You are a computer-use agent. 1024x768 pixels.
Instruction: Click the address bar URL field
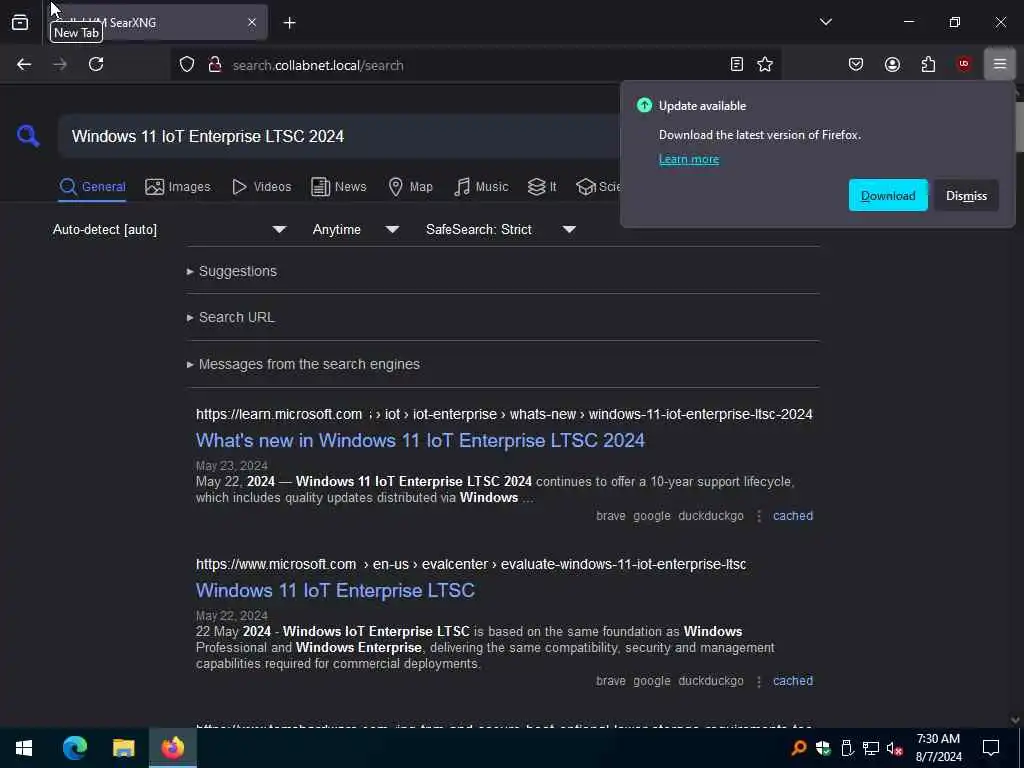tap(477, 65)
